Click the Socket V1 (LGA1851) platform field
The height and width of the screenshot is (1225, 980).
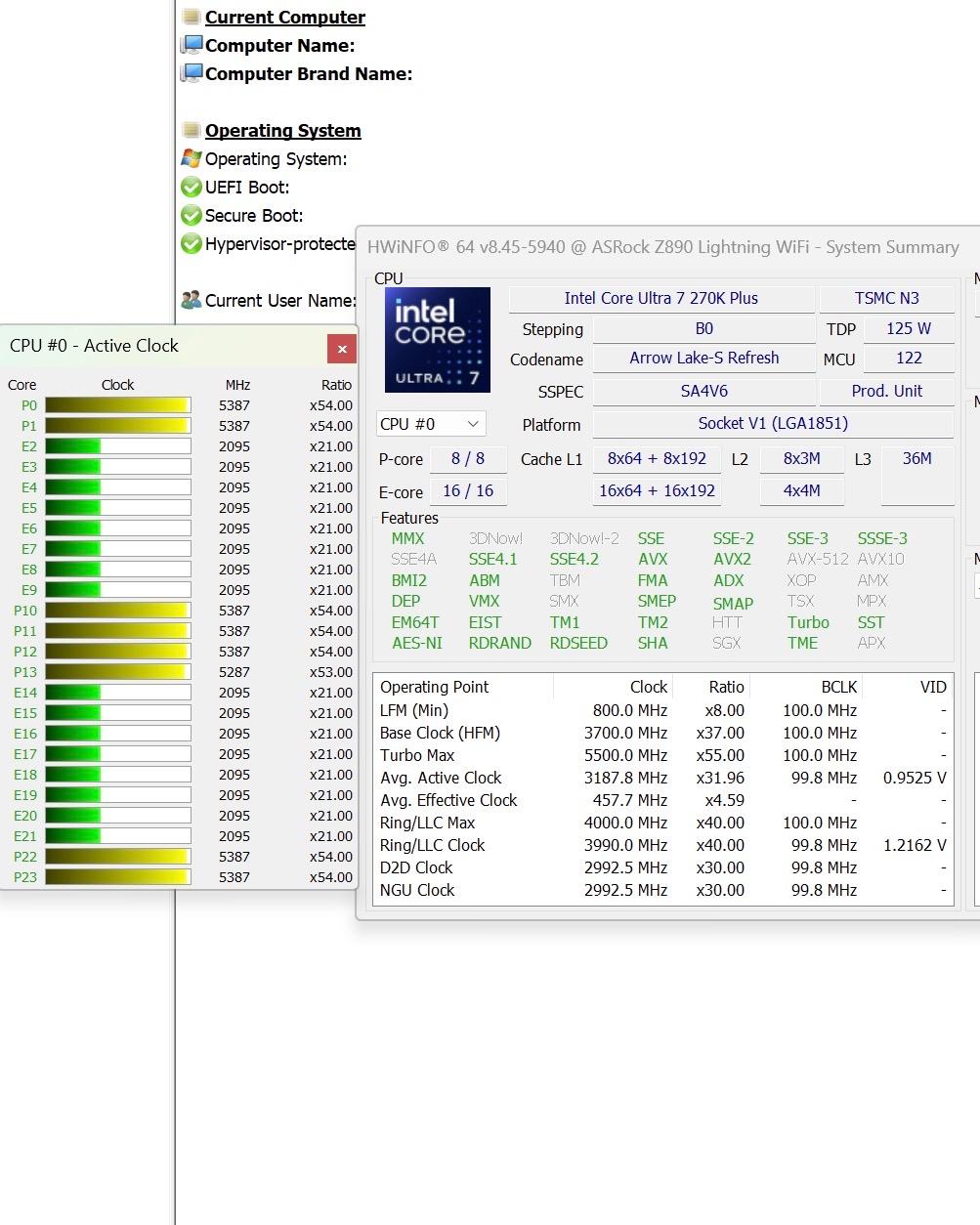pos(773,424)
